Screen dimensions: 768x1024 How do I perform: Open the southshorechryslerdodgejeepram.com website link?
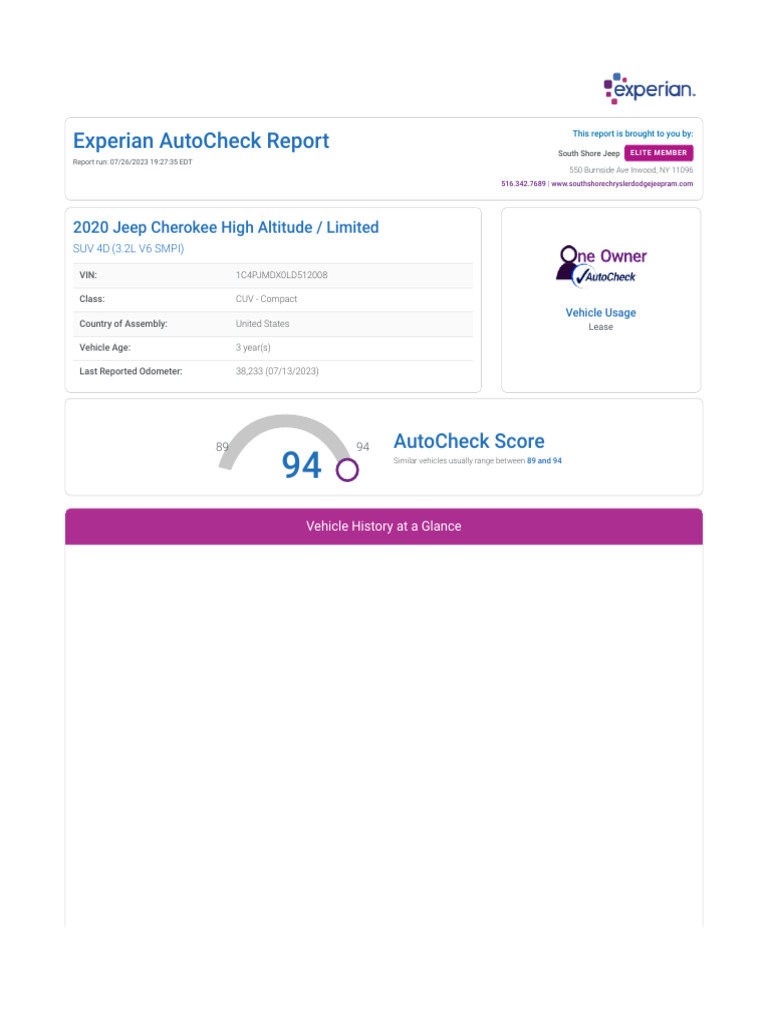tap(622, 184)
